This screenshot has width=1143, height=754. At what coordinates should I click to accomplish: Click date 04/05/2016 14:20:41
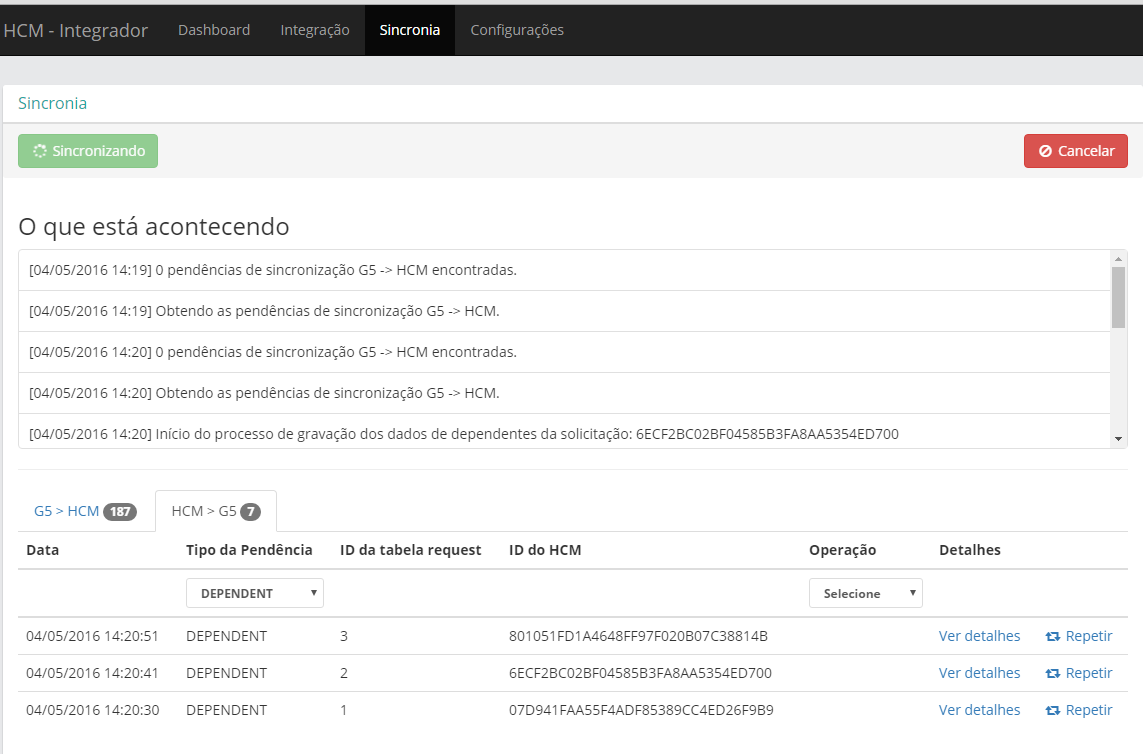(93, 673)
